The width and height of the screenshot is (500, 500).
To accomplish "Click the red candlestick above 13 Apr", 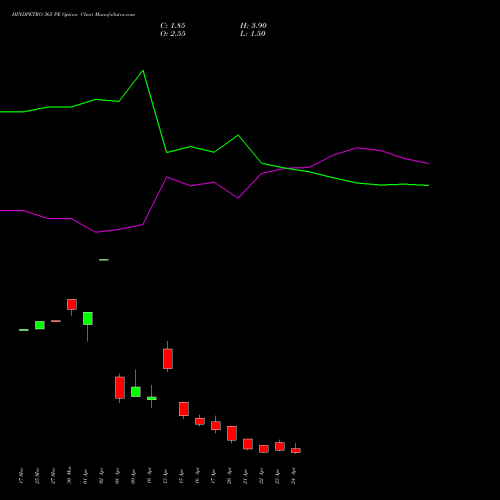I will coord(168,359).
